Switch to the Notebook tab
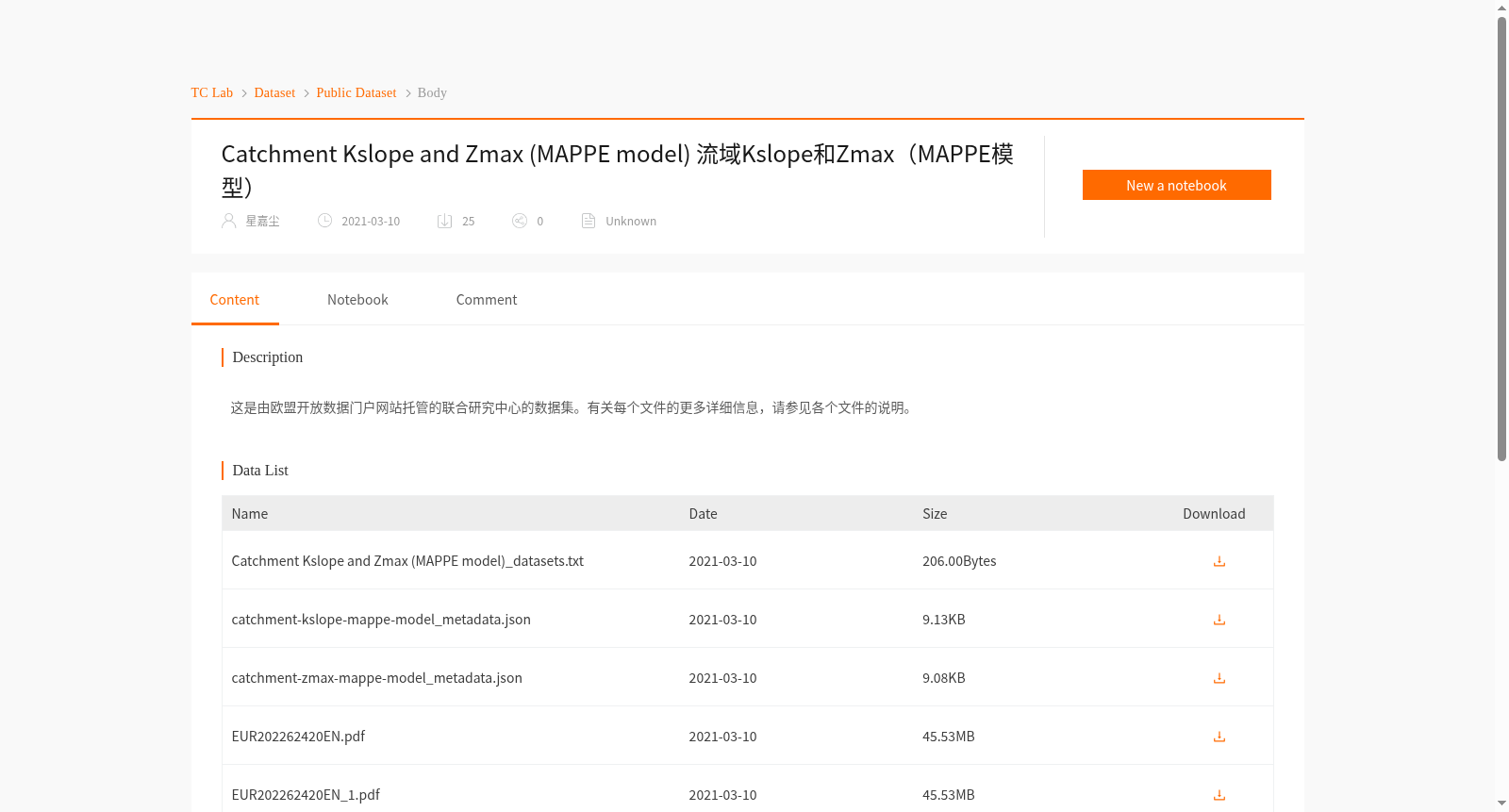This screenshot has width=1509, height=812. click(x=357, y=300)
